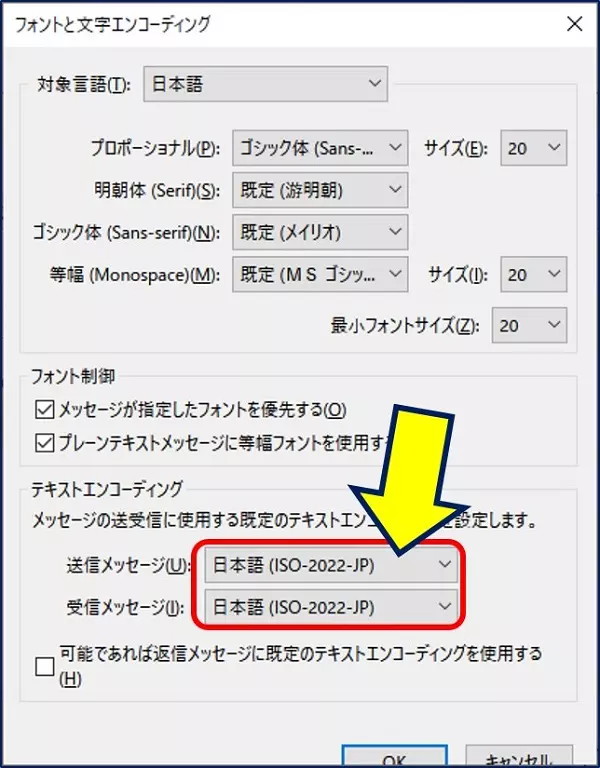Click the キャンセル button

(x=519, y=757)
